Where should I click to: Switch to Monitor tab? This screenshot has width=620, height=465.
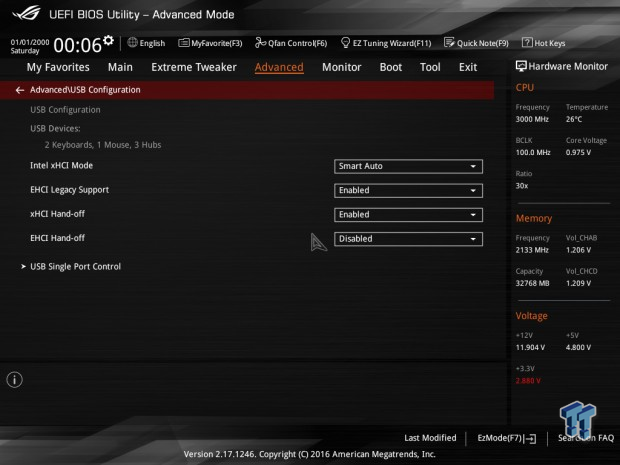tap(342, 67)
